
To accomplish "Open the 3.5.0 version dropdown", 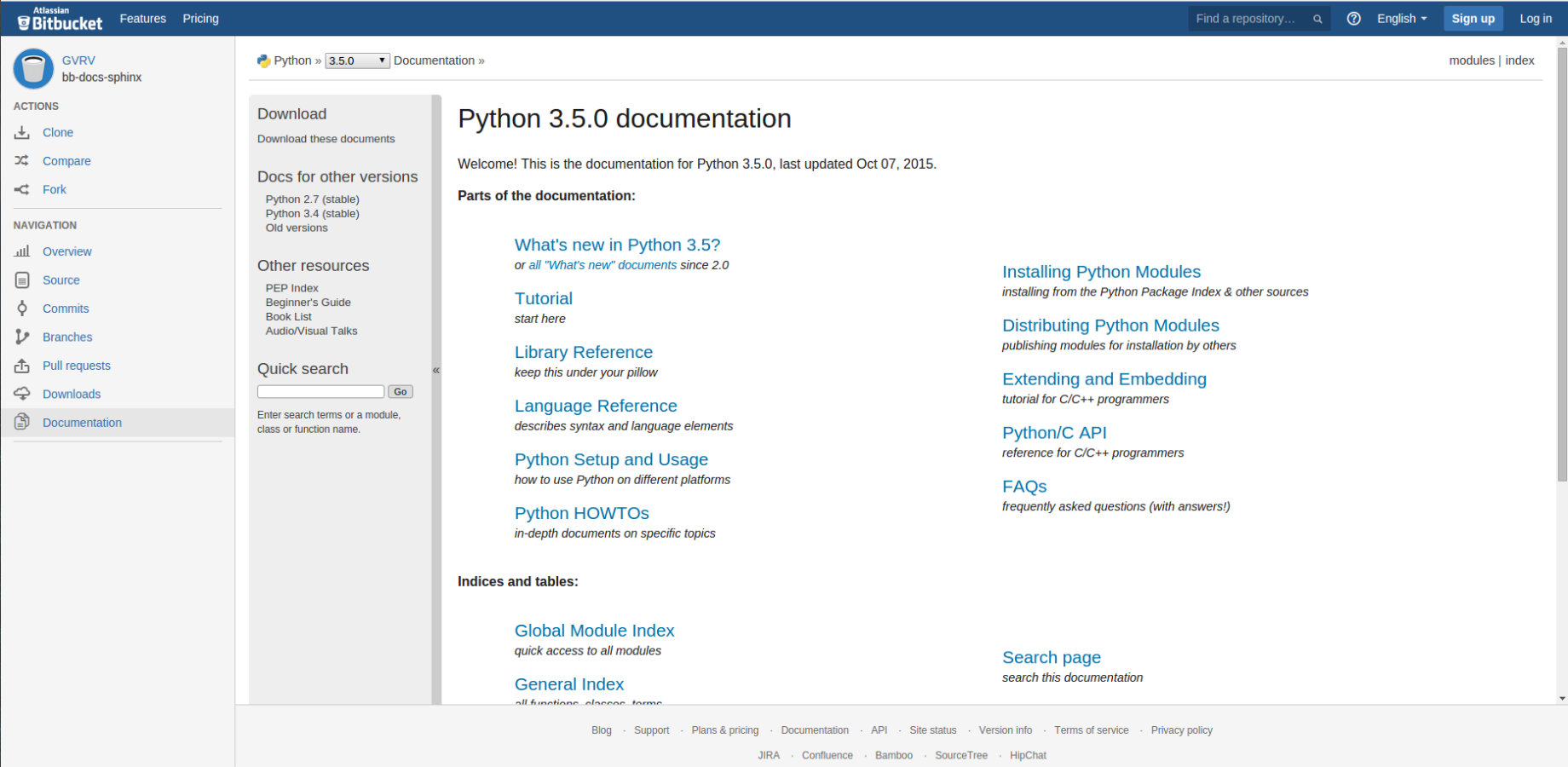I will pos(357,61).
